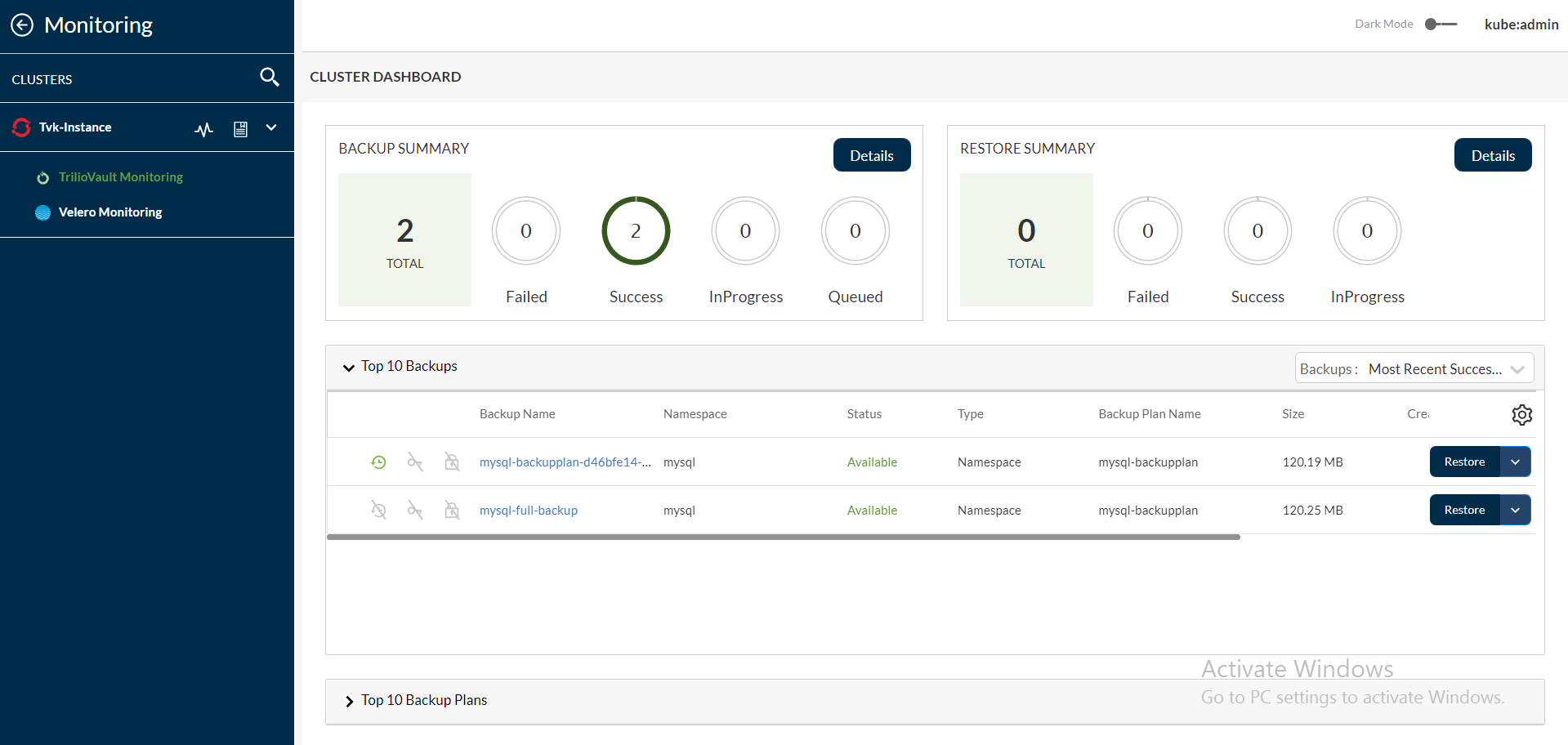Open the mysql-full-backup link
The height and width of the screenshot is (745, 1568).
coord(528,511)
